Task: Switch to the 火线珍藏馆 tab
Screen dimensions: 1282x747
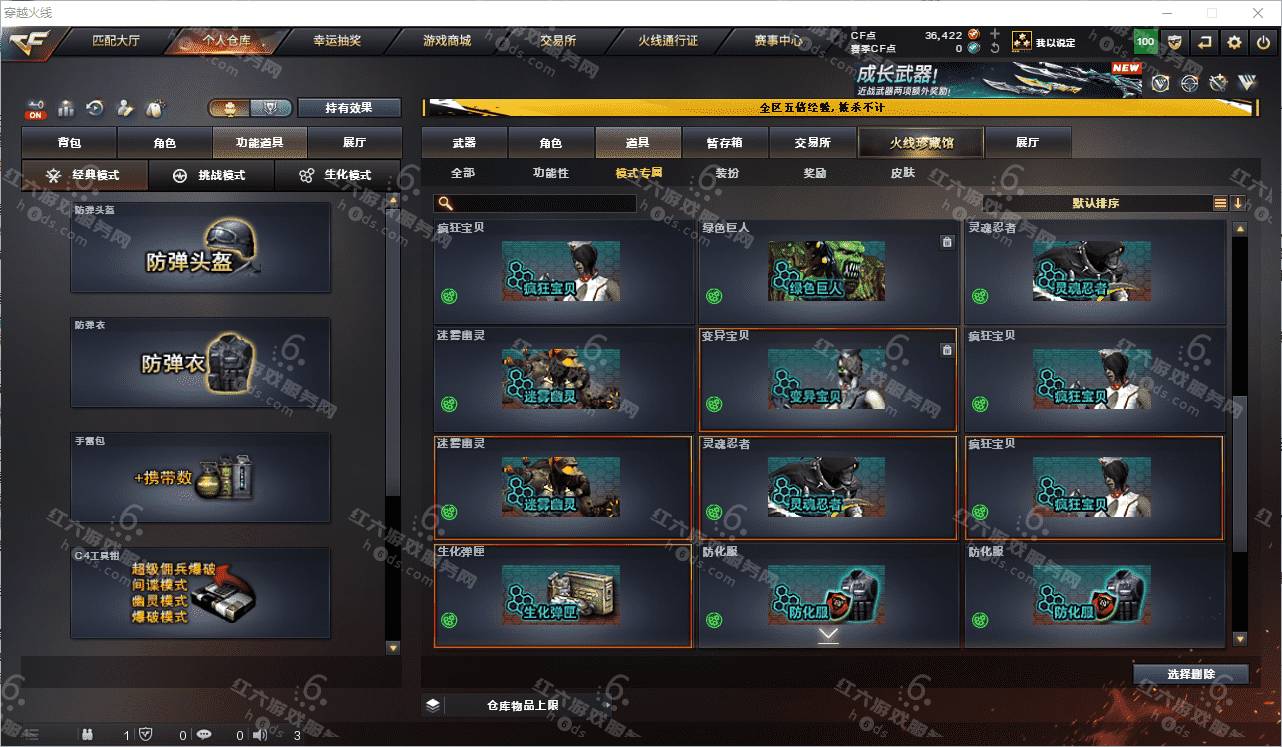Action: click(x=921, y=143)
